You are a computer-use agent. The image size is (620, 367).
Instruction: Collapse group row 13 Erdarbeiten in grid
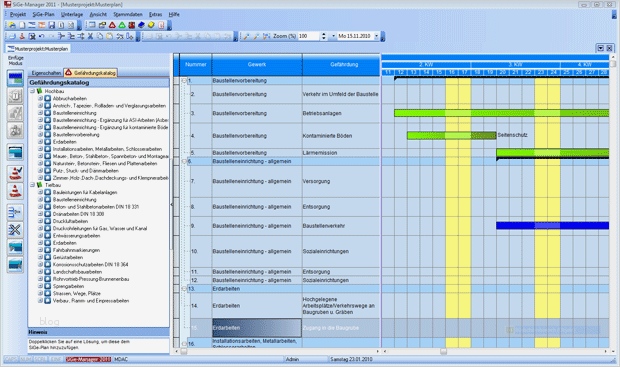pyautogui.click(x=184, y=289)
